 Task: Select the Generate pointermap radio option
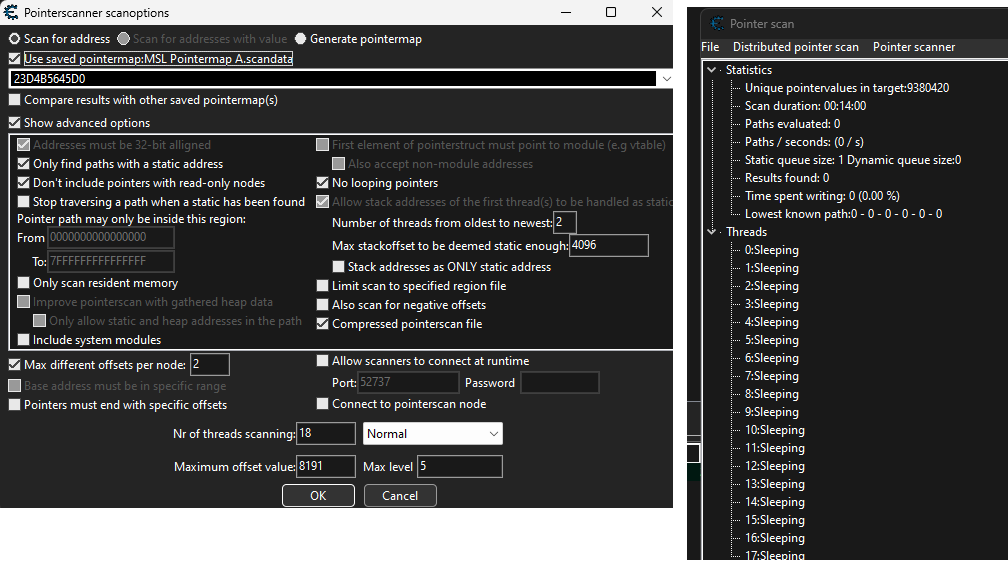point(301,39)
